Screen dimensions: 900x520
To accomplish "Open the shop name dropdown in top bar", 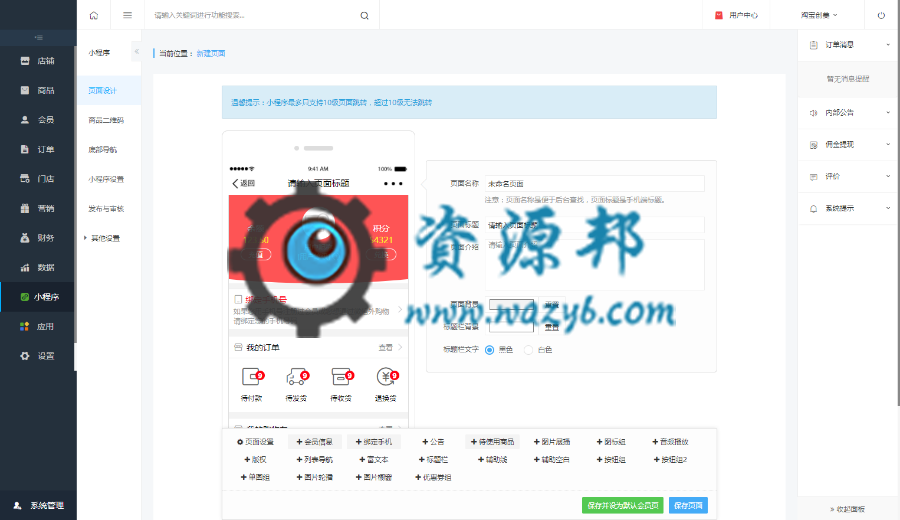I will [x=819, y=15].
